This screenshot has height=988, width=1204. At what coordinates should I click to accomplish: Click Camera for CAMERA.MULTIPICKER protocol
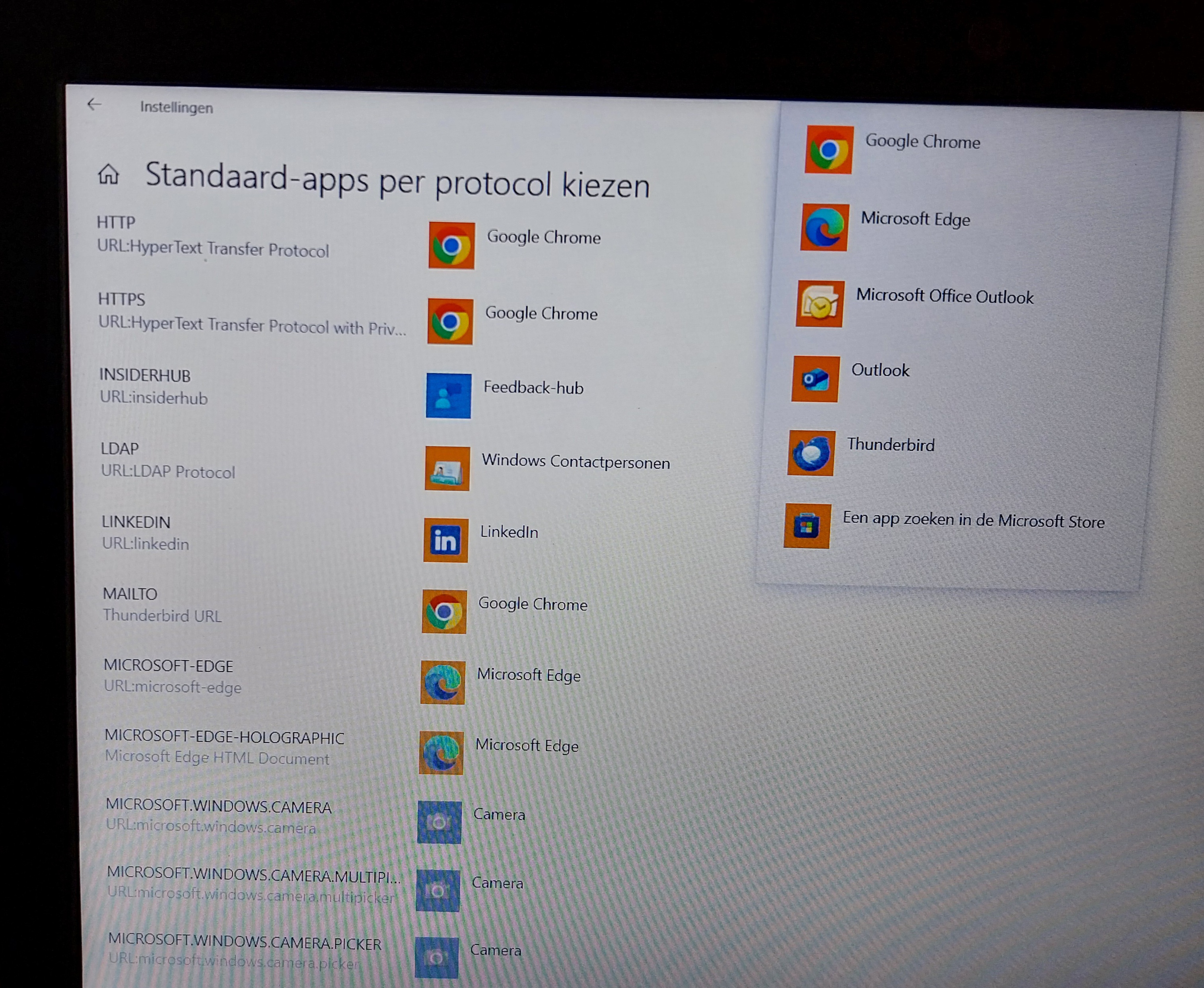tap(496, 883)
